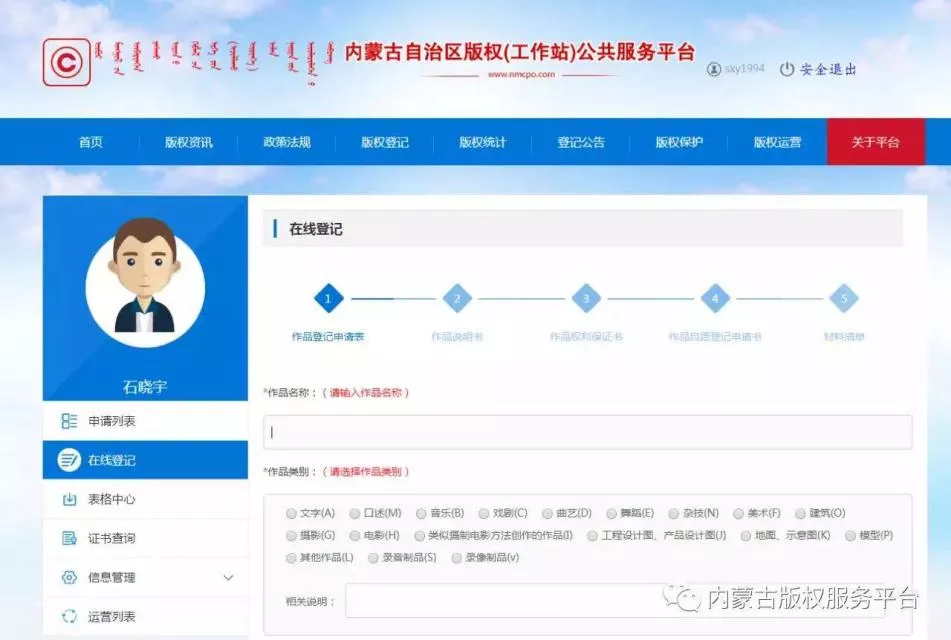Click the 作品名称 text input field
Screen dimensions: 951x640
(x=588, y=432)
